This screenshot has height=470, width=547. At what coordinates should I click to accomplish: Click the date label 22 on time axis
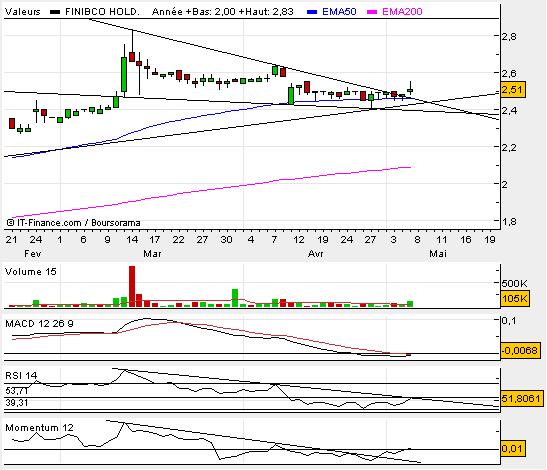[178, 240]
